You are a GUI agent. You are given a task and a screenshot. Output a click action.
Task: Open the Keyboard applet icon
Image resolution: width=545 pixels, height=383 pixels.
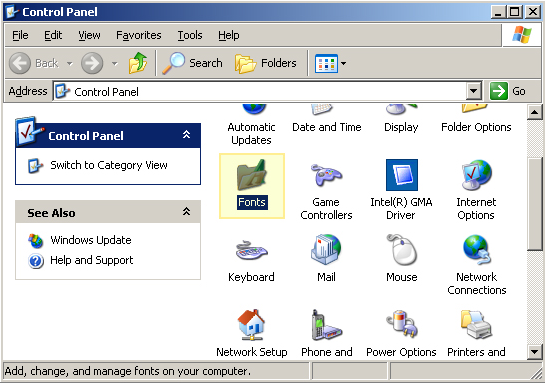pos(252,250)
